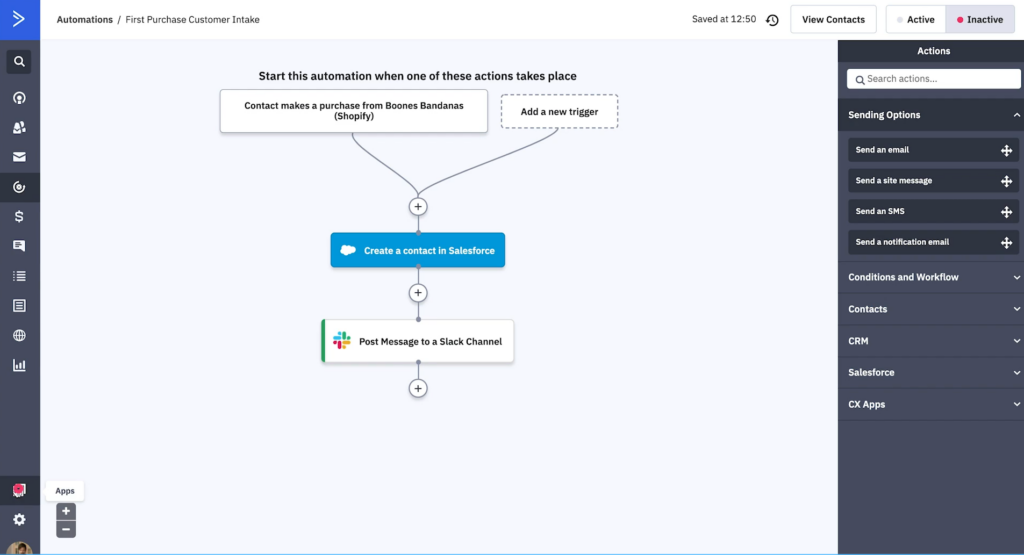This screenshot has width=1024, height=555.
Task: Grab move handle of Send a site message
Action: point(1006,181)
